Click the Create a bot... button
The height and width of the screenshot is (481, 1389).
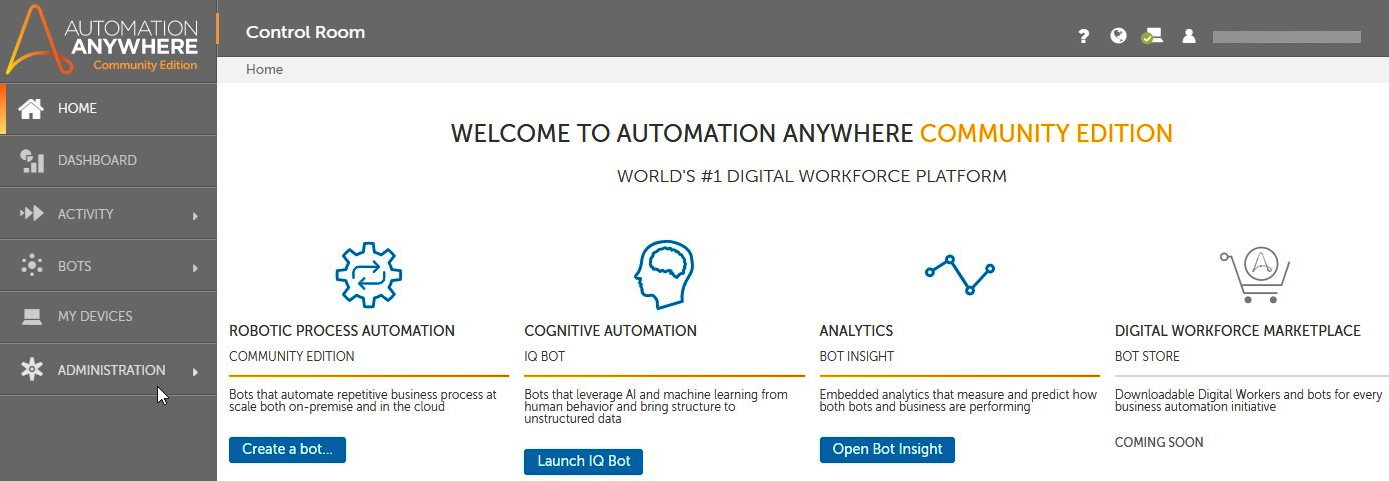click(288, 449)
